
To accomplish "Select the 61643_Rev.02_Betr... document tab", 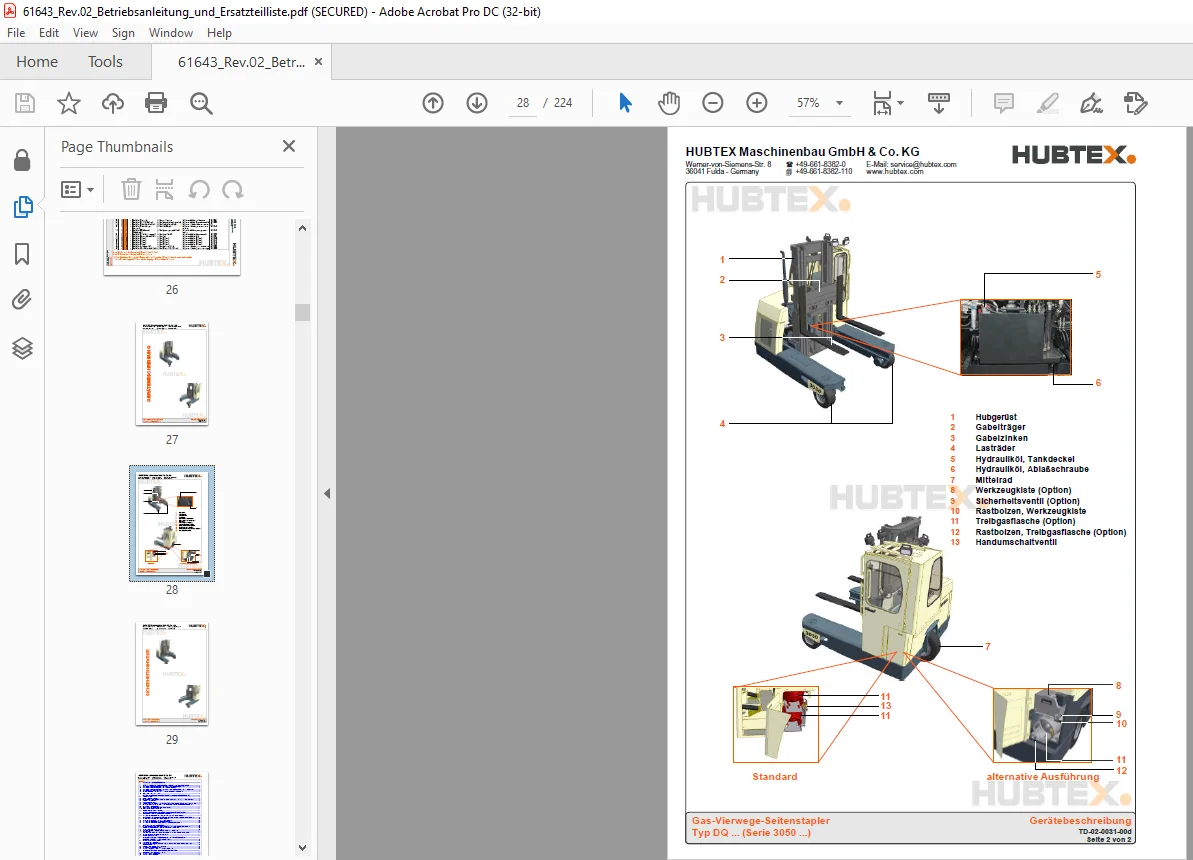I will 241,62.
